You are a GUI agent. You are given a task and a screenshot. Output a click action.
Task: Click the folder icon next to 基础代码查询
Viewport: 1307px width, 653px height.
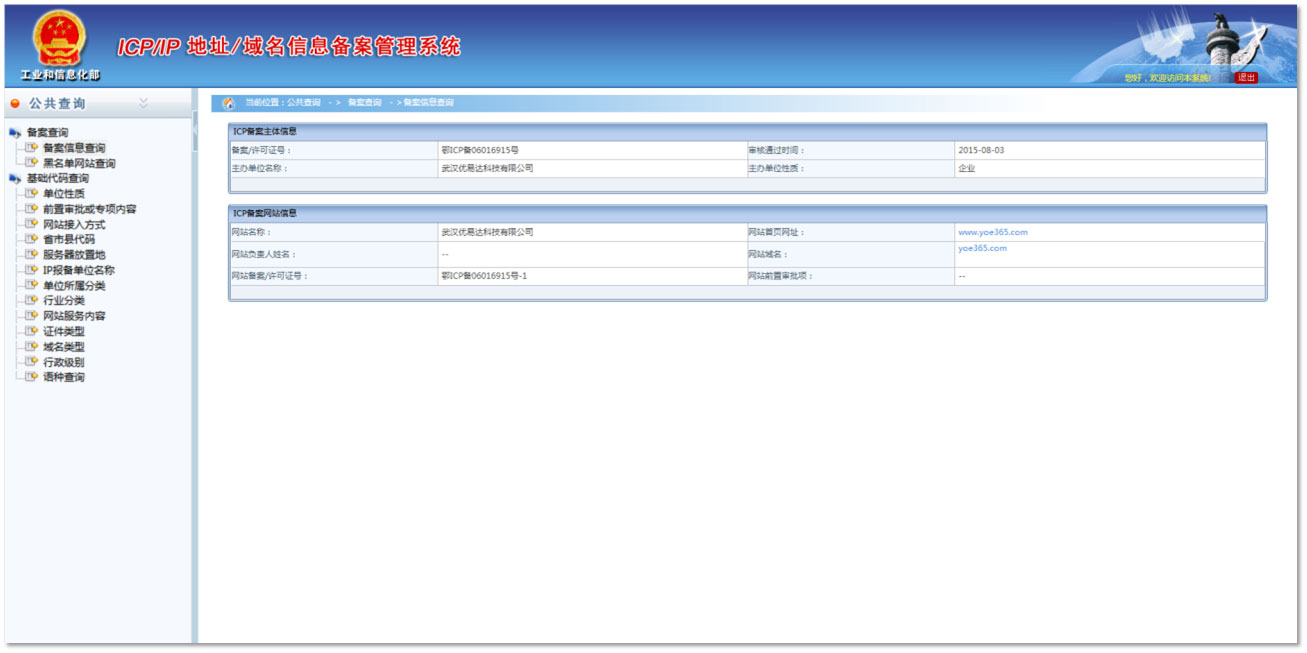(x=15, y=179)
